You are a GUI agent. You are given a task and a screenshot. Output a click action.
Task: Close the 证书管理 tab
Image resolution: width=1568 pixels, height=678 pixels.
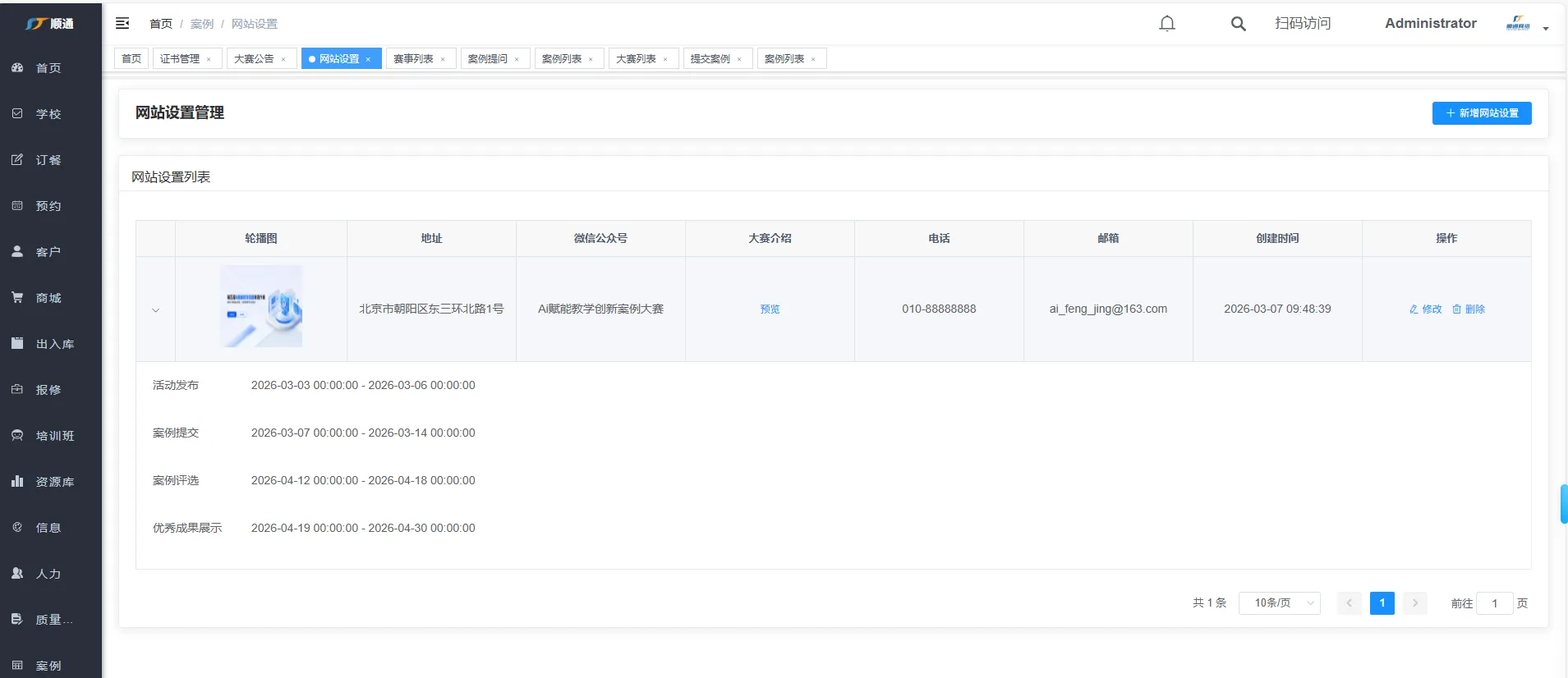209,59
